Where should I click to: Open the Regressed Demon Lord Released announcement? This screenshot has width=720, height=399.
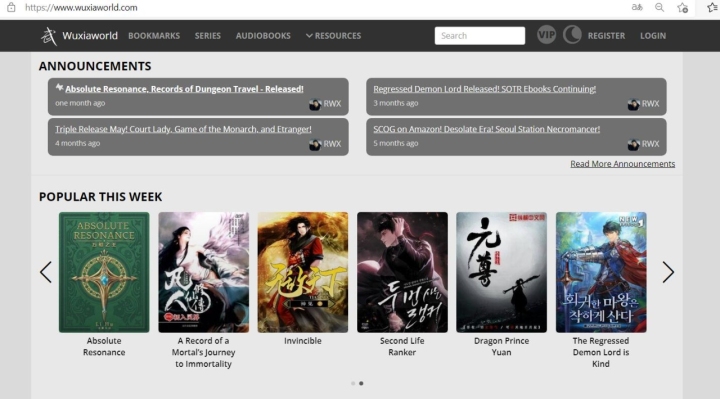click(x=484, y=89)
